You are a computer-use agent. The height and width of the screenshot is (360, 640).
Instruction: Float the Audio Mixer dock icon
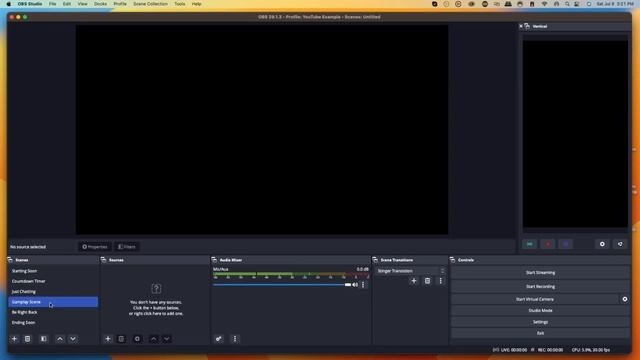pos(214,260)
